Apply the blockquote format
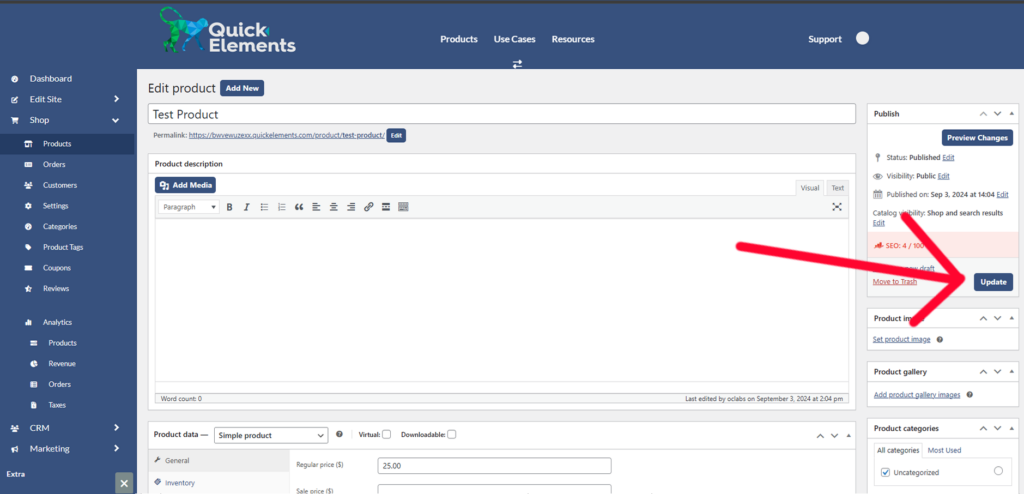The width and height of the screenshot is (1024, 494). tap(299, 207)
